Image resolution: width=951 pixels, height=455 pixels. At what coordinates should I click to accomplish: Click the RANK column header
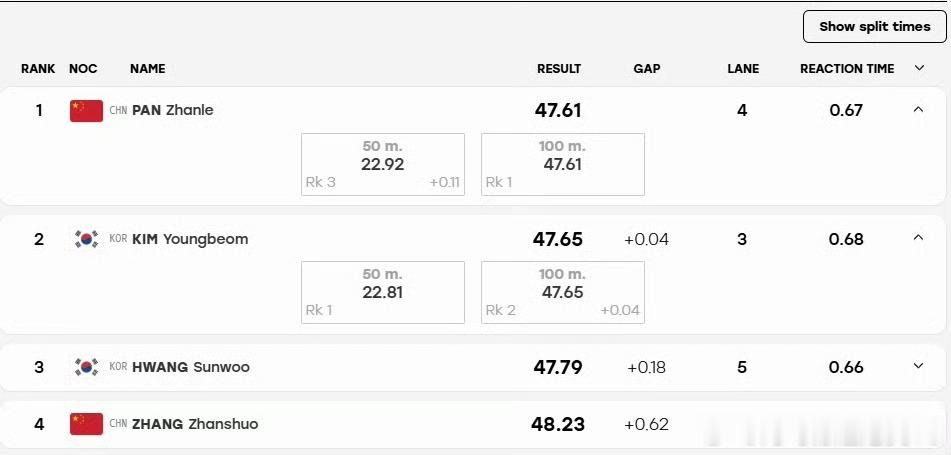38,69
